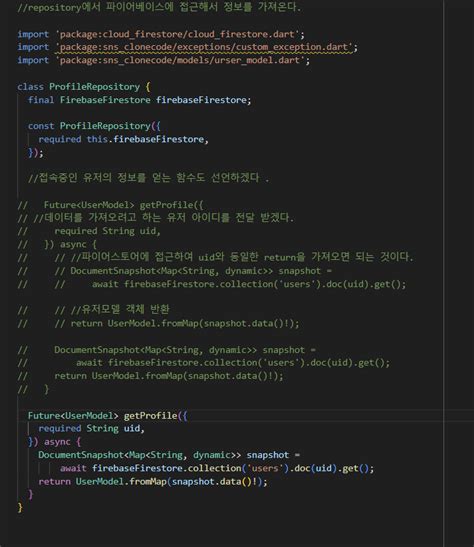Click the 'const ProfileRepository({' constructor line
The height and width of the screenshot is (547, 474).
[94, 126]
